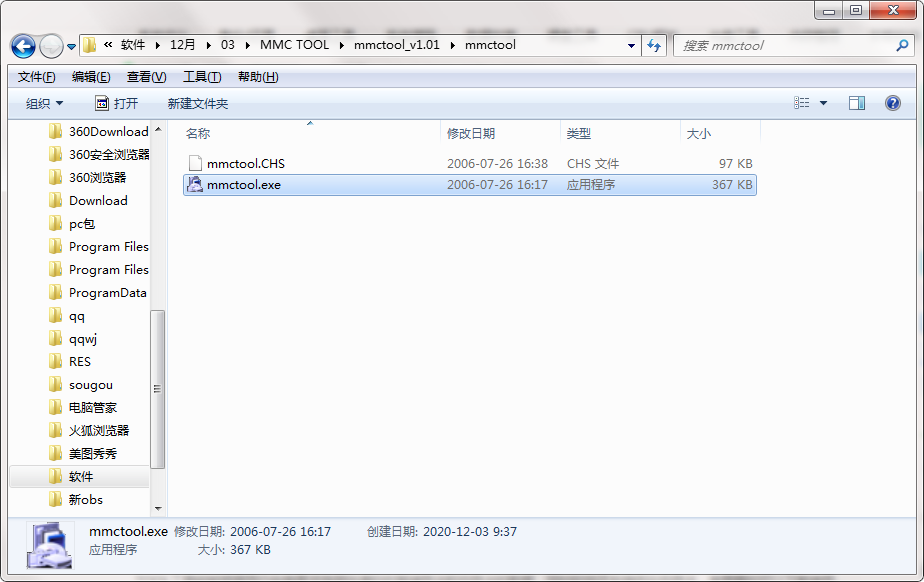Click the blank icon of mmctool.CHS
The height and width of the screenshot is (582, 924).
(195, 163)
